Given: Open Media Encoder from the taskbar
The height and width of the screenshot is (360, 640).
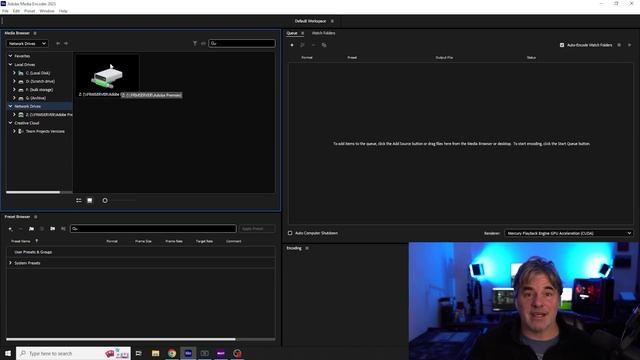Looking at the screenshot, I should coord(188,353).
